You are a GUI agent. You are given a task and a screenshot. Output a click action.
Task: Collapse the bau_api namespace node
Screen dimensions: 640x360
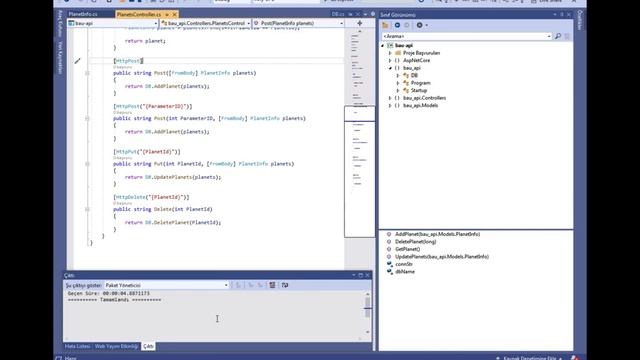tap(390, 68)
